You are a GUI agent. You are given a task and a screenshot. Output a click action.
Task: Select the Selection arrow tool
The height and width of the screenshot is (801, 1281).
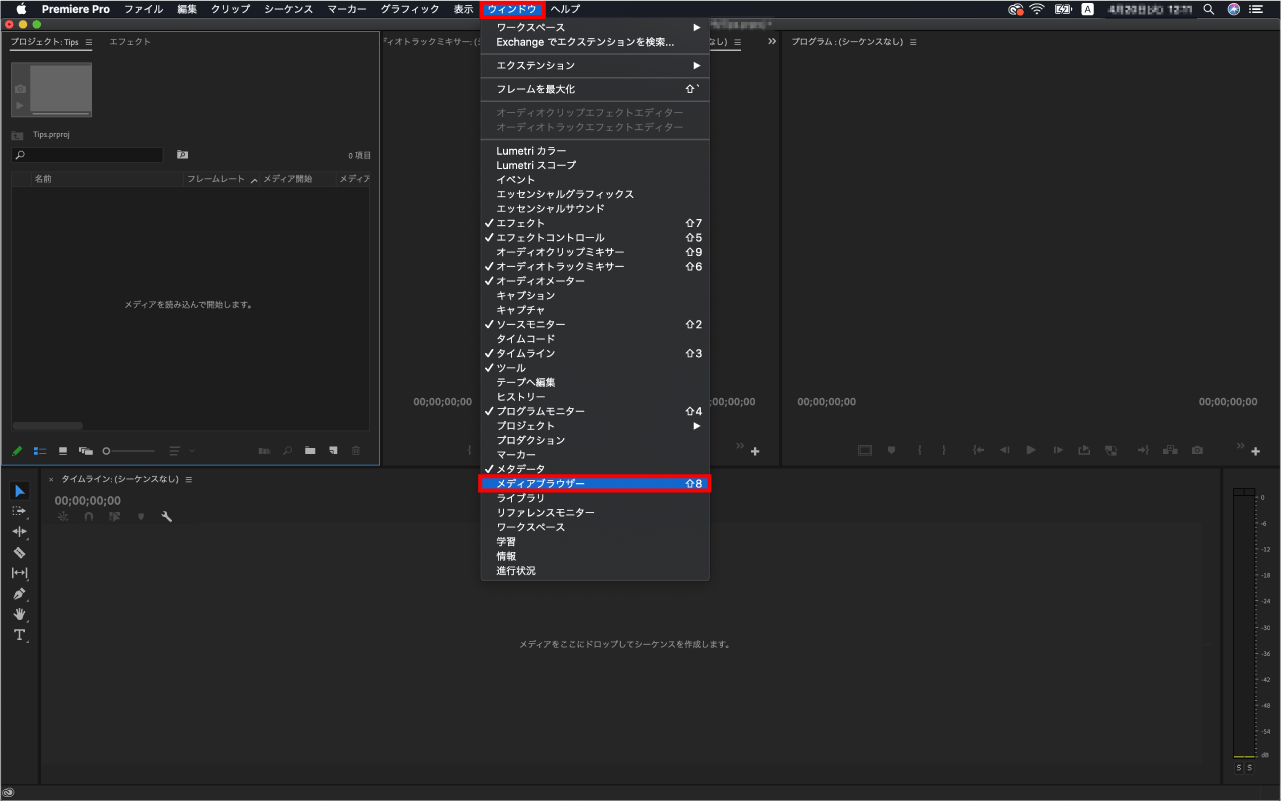point(20,490)
